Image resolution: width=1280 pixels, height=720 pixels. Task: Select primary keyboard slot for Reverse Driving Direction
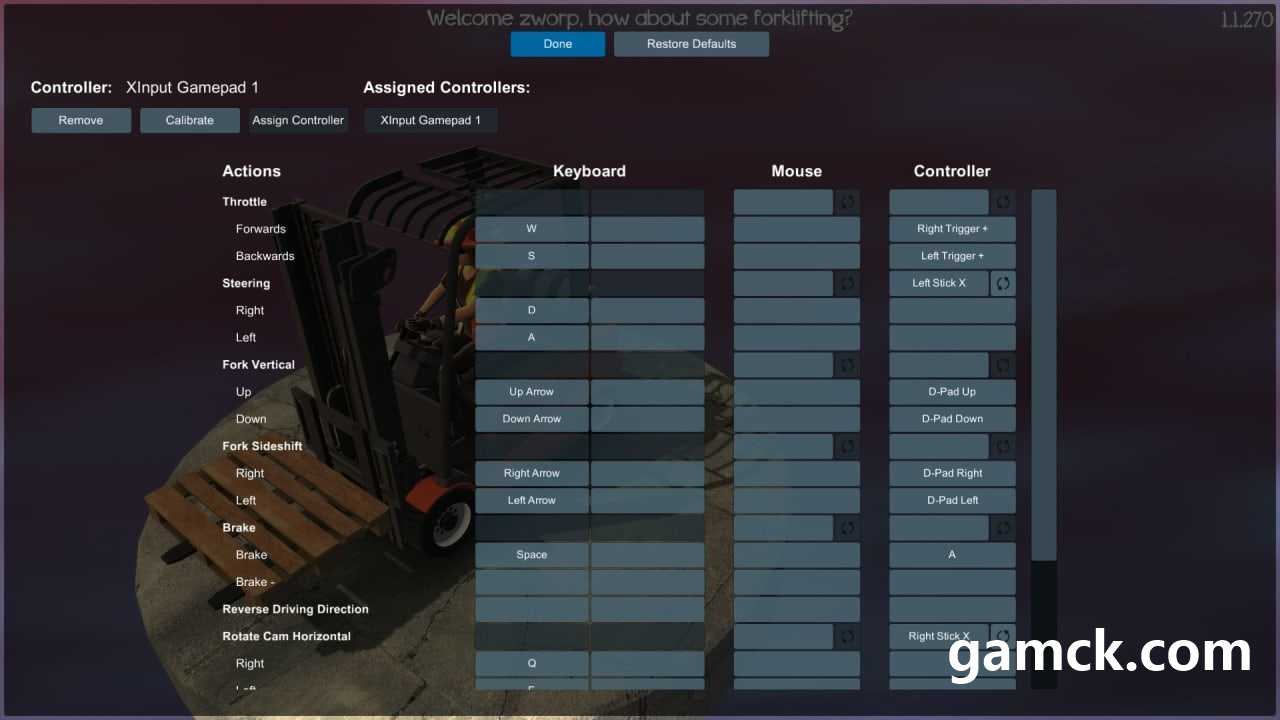pyautogui.click(x=532, y=609)
